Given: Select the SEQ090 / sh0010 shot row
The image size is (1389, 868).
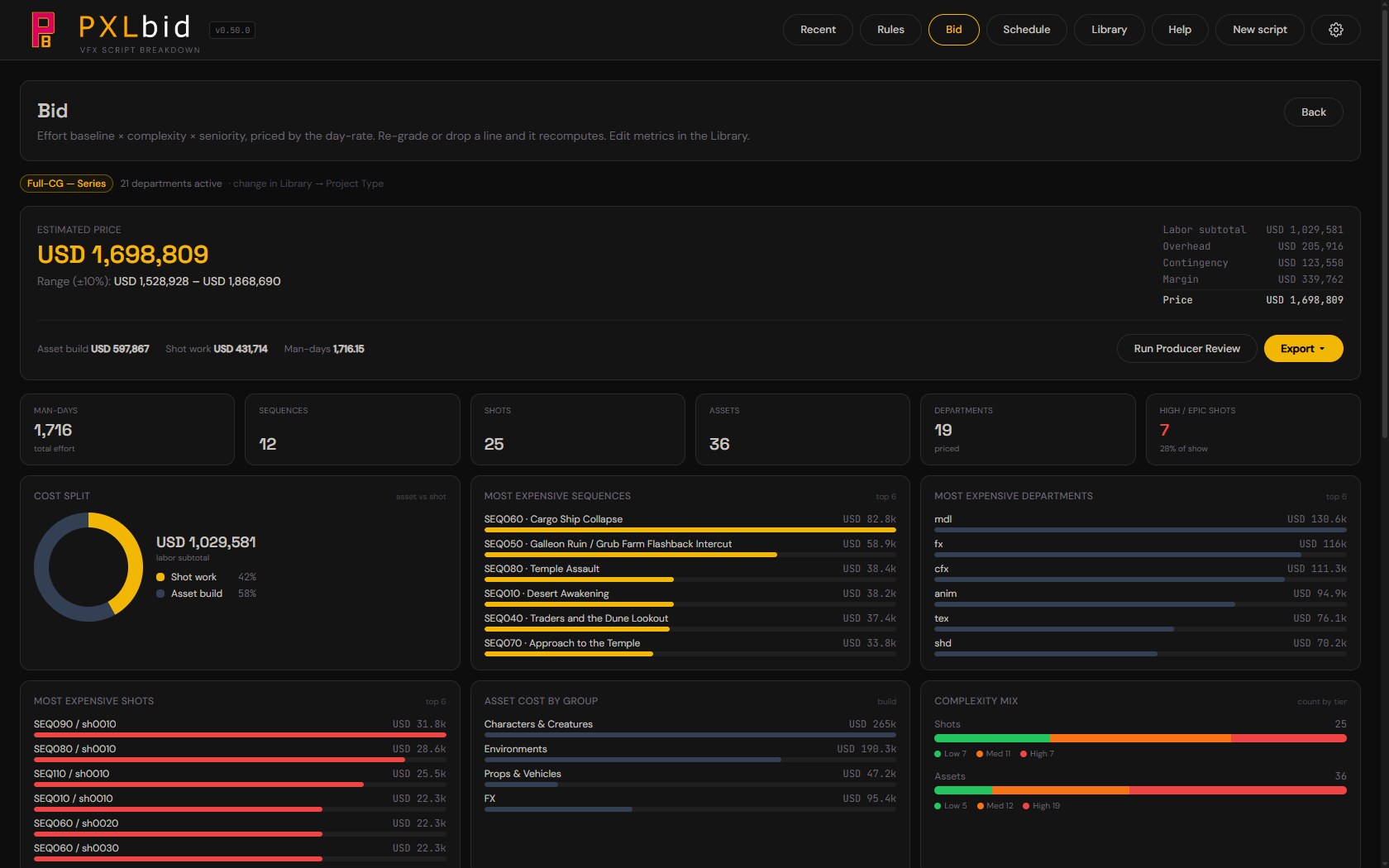Looking at the screenshot, I should [240, 727].
